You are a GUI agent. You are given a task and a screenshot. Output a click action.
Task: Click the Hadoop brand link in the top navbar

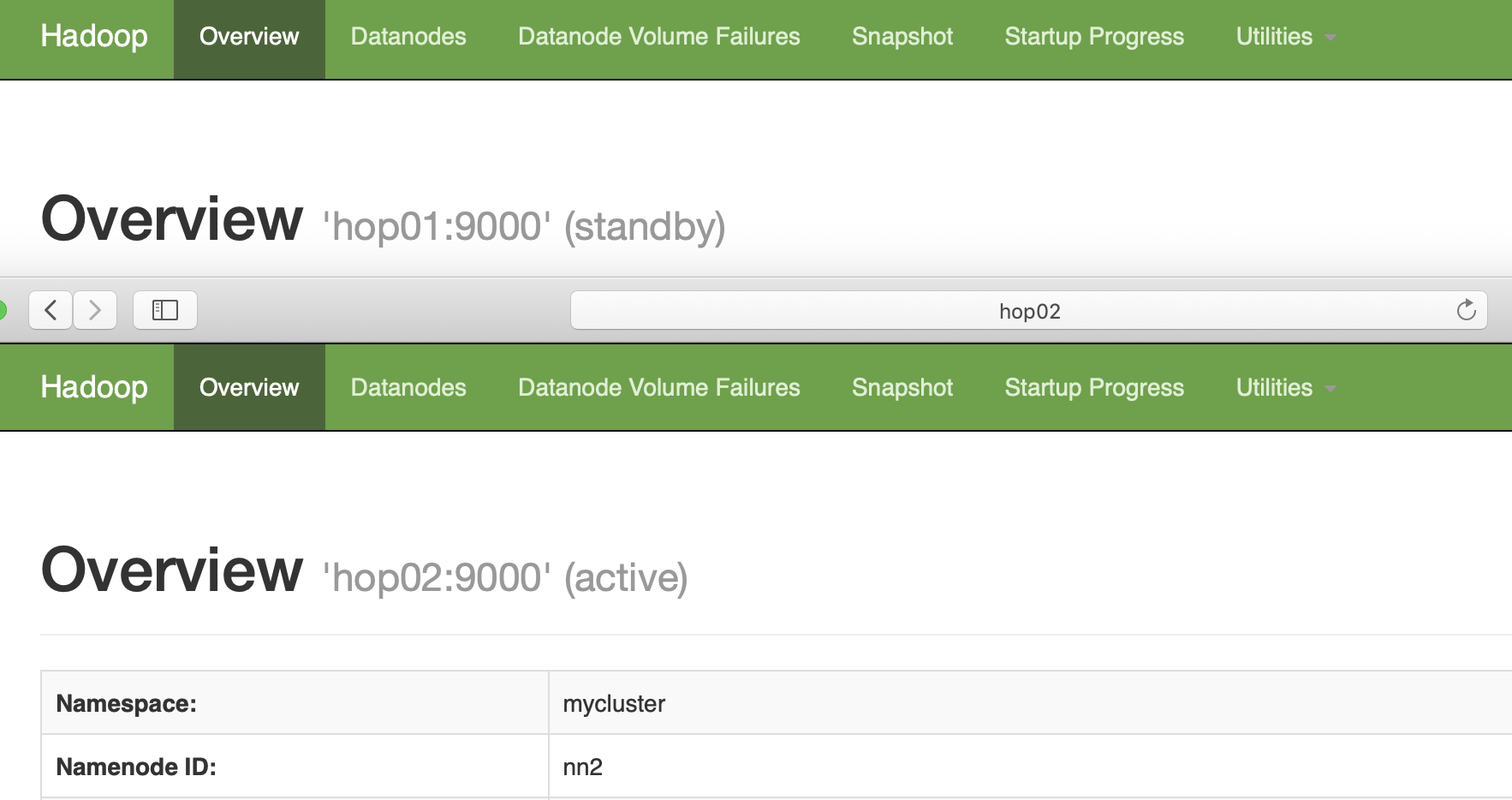point(94,37)
